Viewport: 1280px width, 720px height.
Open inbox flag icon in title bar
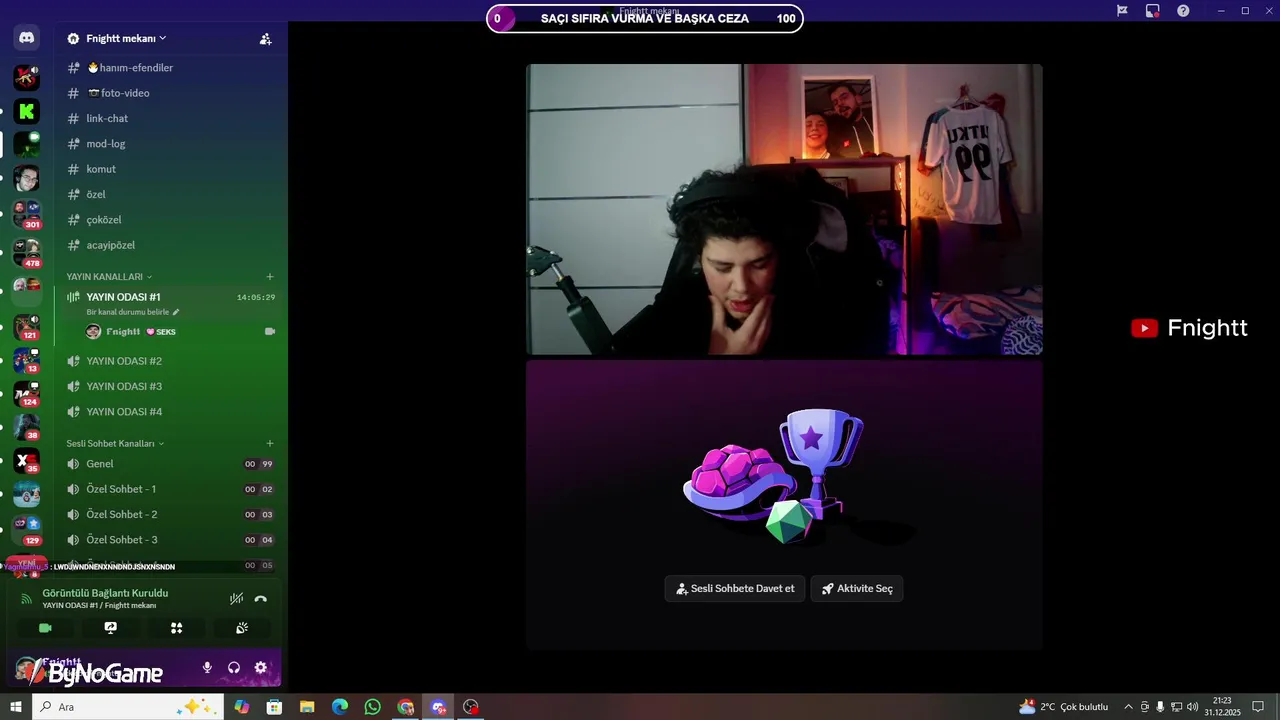[1122, 11]
